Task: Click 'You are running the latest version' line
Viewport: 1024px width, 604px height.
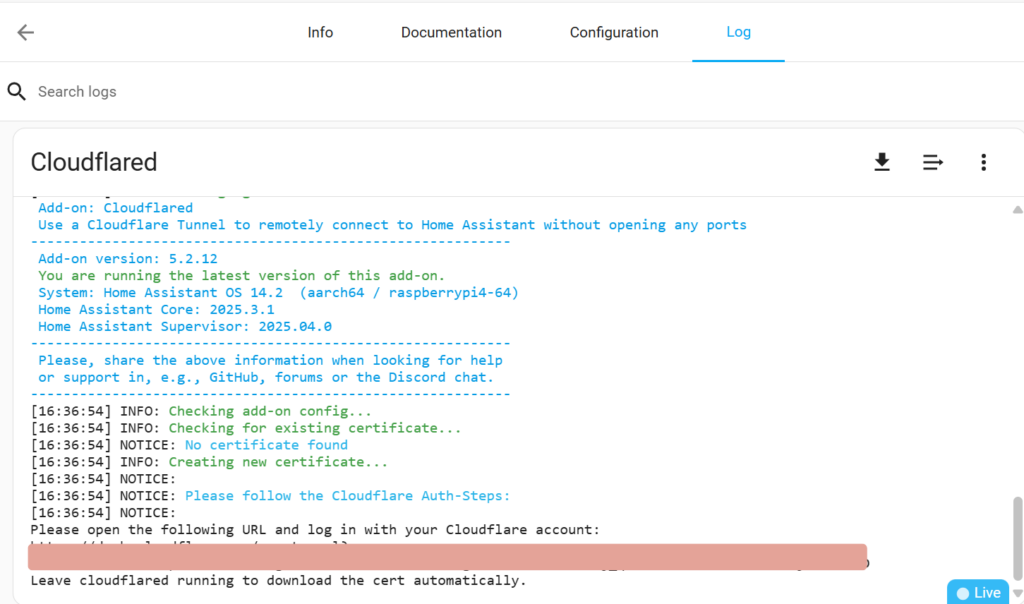Action: click(x=242, y=276)
